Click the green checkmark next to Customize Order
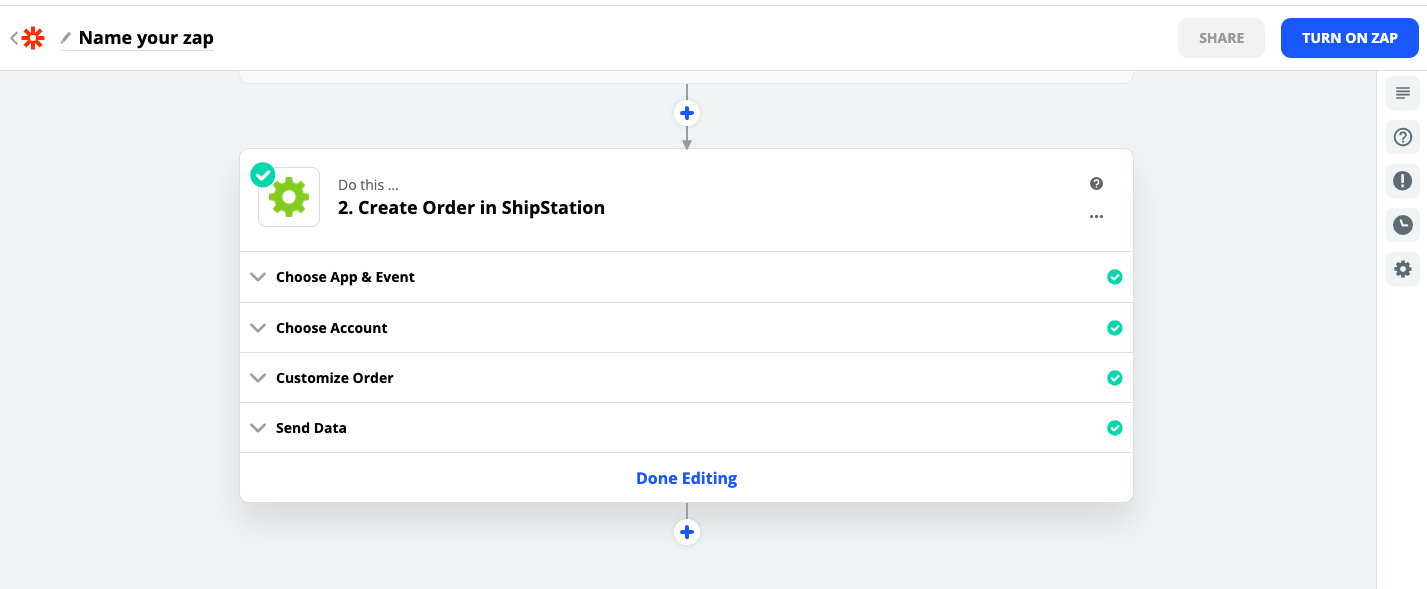The width and height of the screenshot is (1427, 589). (x=1115, y=378)
